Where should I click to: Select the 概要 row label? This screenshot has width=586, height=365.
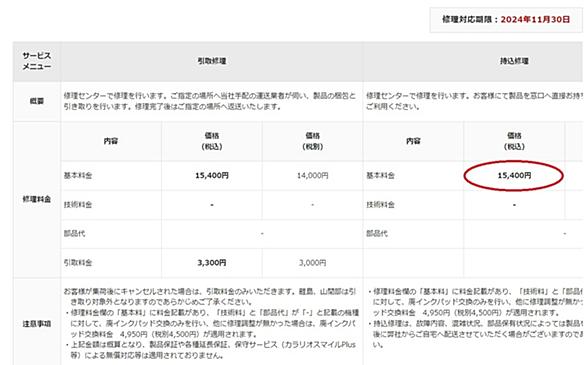[37, 101]
